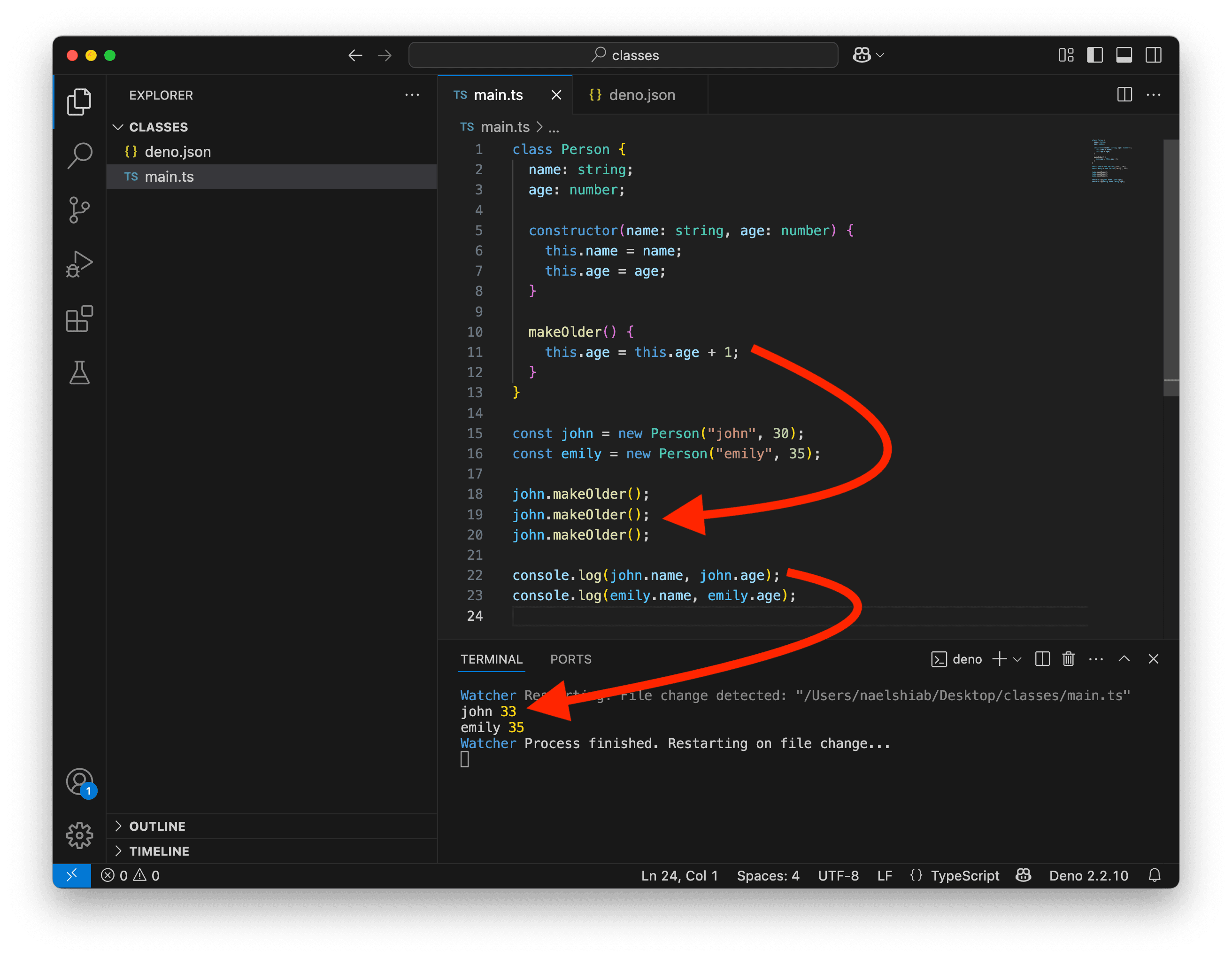Viewport: 1232px width, 958px height.
Task: Split the terminal pane
Action: pos(1042,659)
